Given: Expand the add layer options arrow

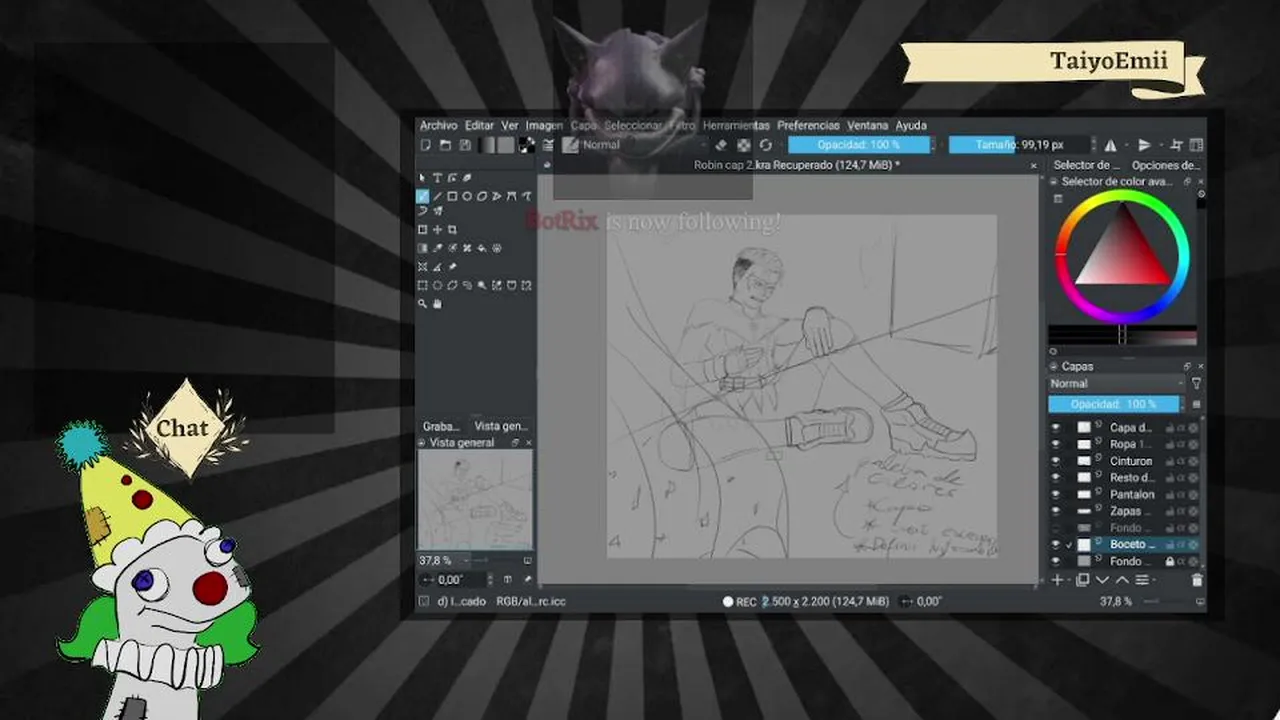Looking at the screenshot, I should click(1069, 580).
